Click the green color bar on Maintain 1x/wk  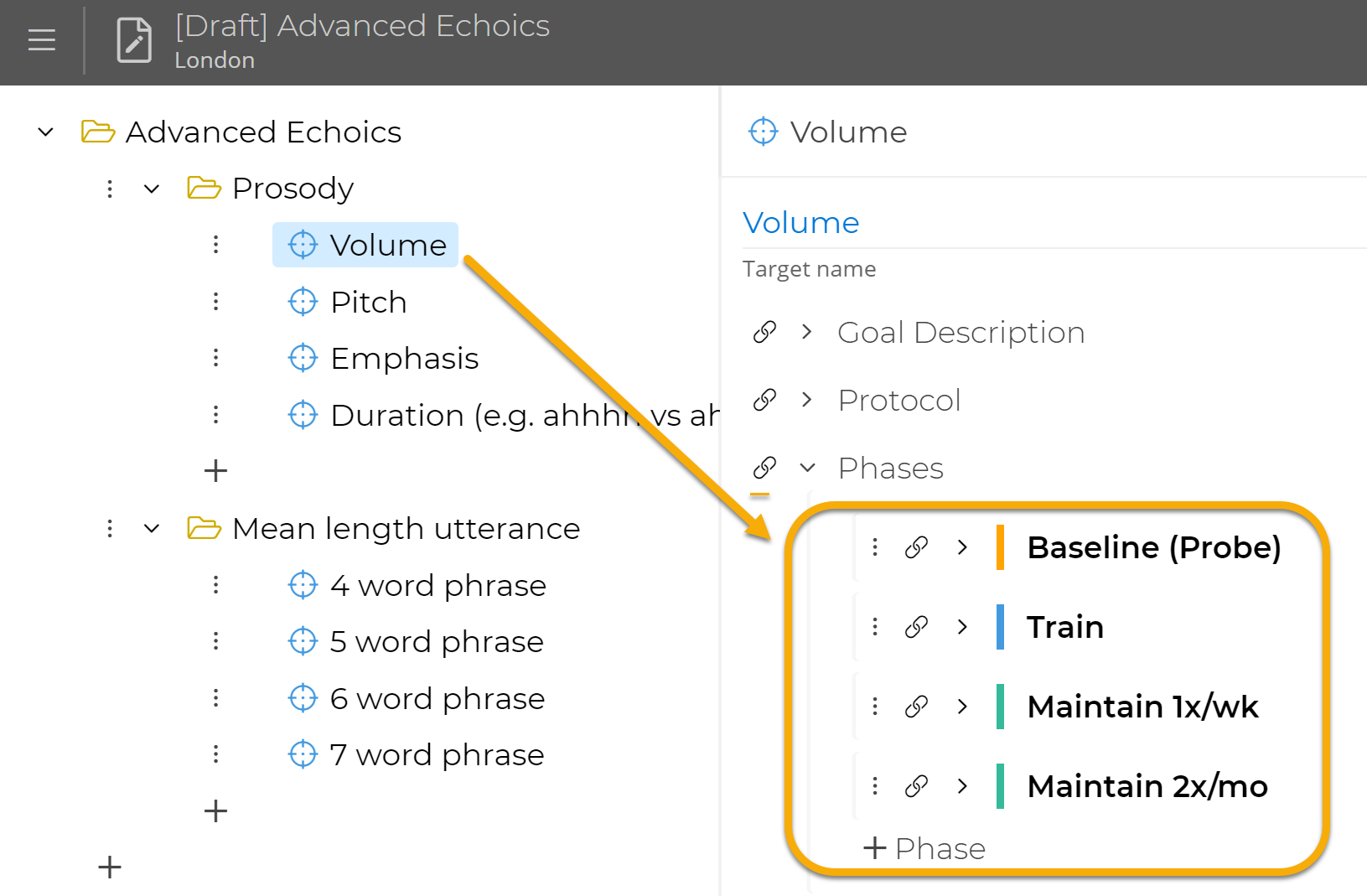coord(1000,706)
